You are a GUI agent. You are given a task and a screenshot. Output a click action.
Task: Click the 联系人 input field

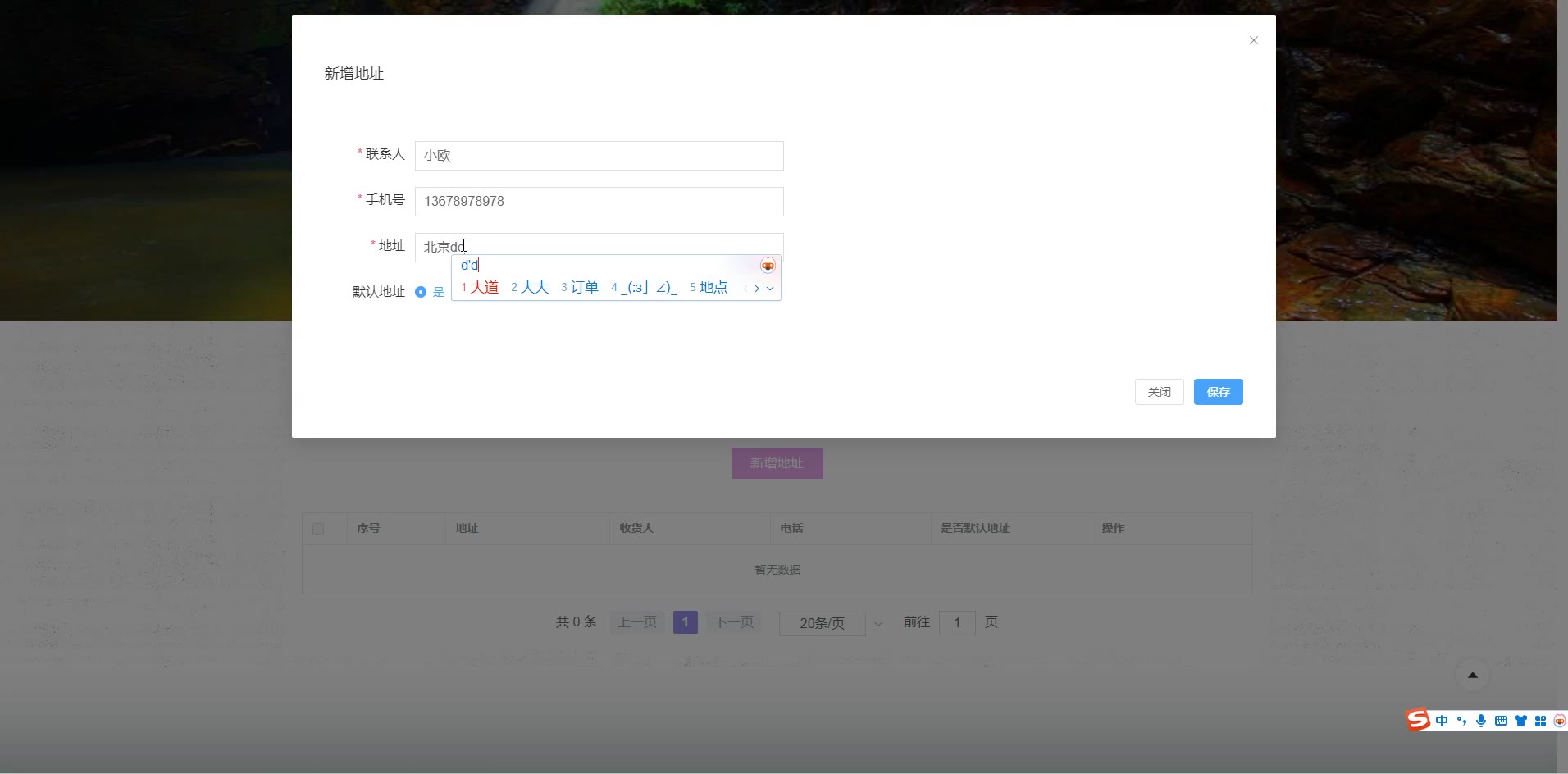tap(599, 156)
